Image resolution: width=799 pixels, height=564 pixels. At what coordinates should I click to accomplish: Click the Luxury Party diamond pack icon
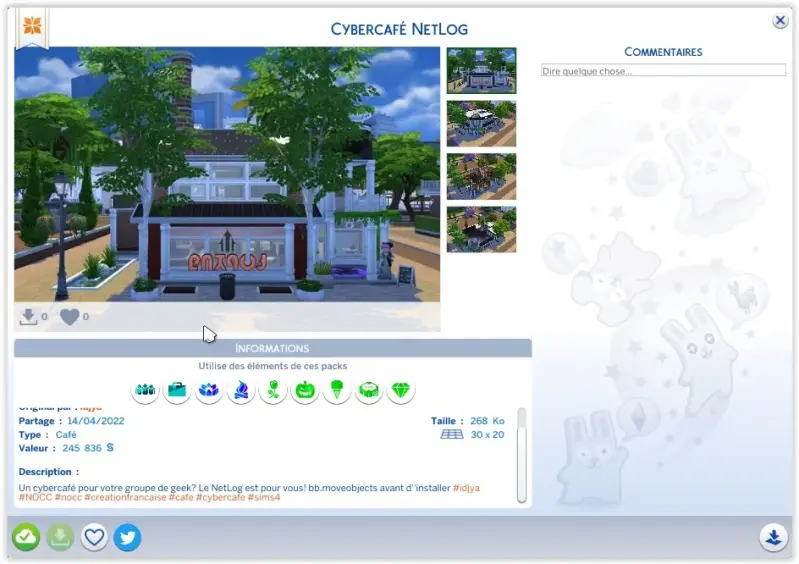tap(401, 391)
